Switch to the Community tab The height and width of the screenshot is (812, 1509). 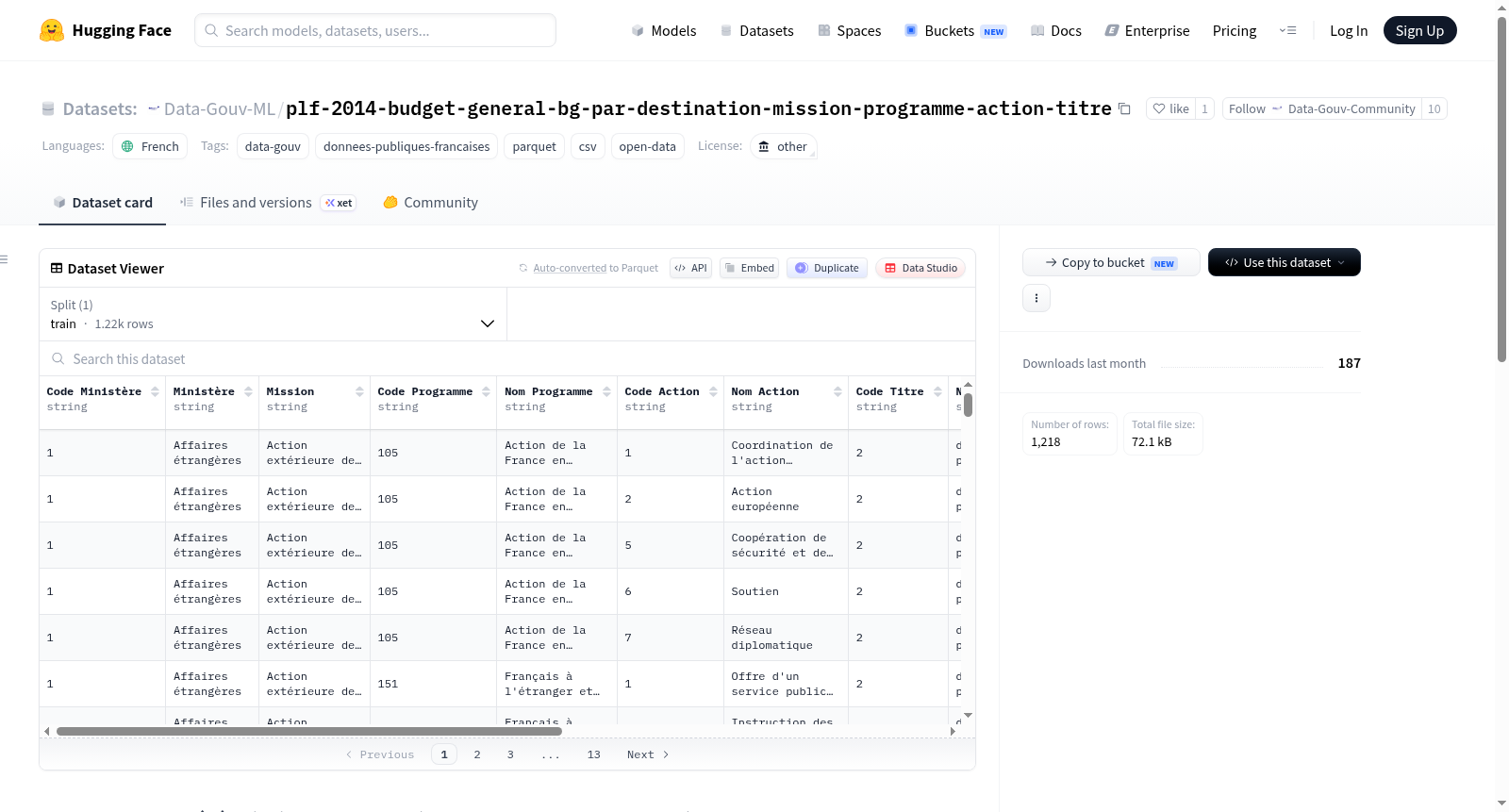(430, 202)
